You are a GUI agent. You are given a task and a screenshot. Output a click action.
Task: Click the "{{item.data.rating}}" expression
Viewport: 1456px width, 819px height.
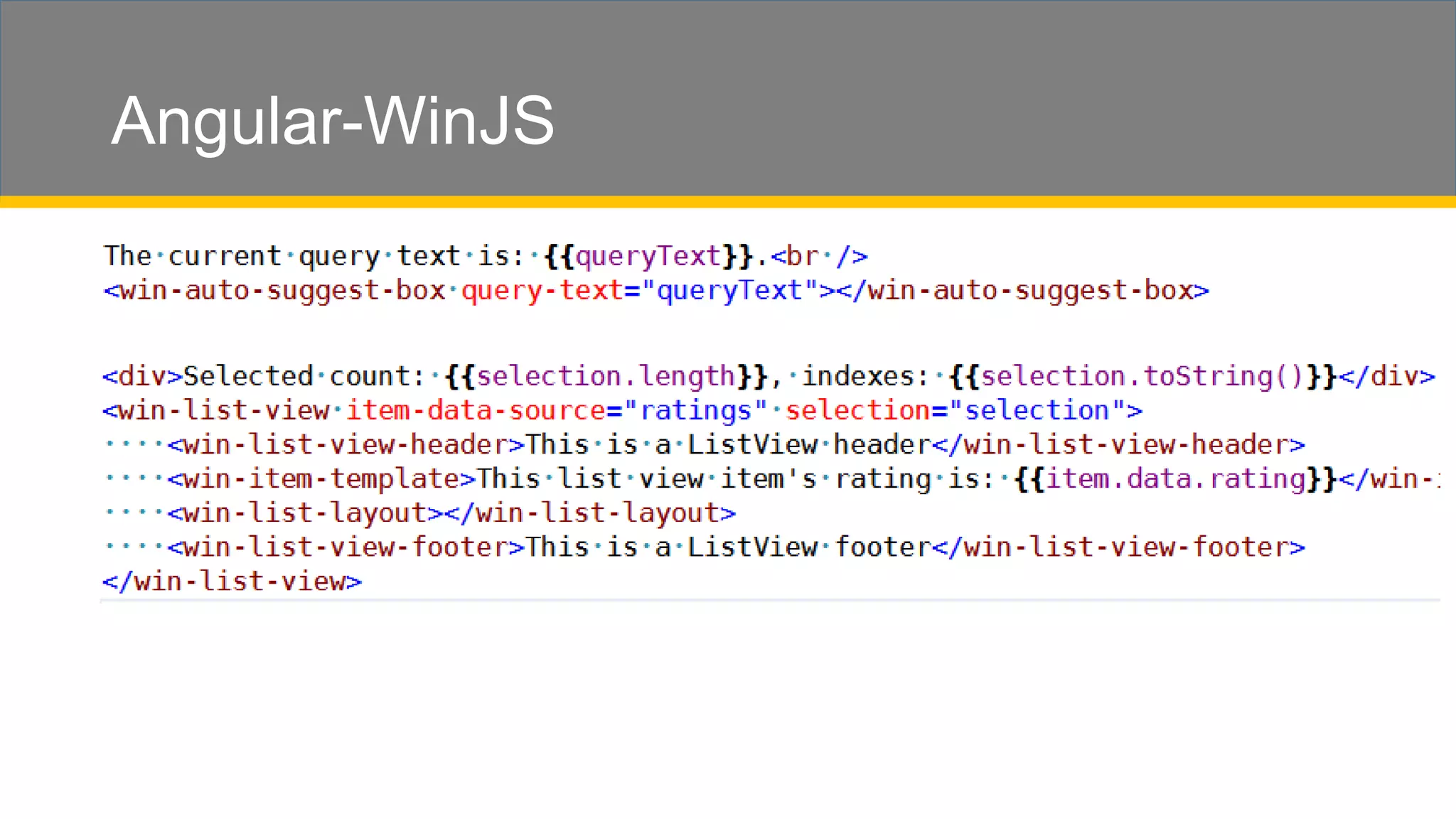(x=1176, y=478)
